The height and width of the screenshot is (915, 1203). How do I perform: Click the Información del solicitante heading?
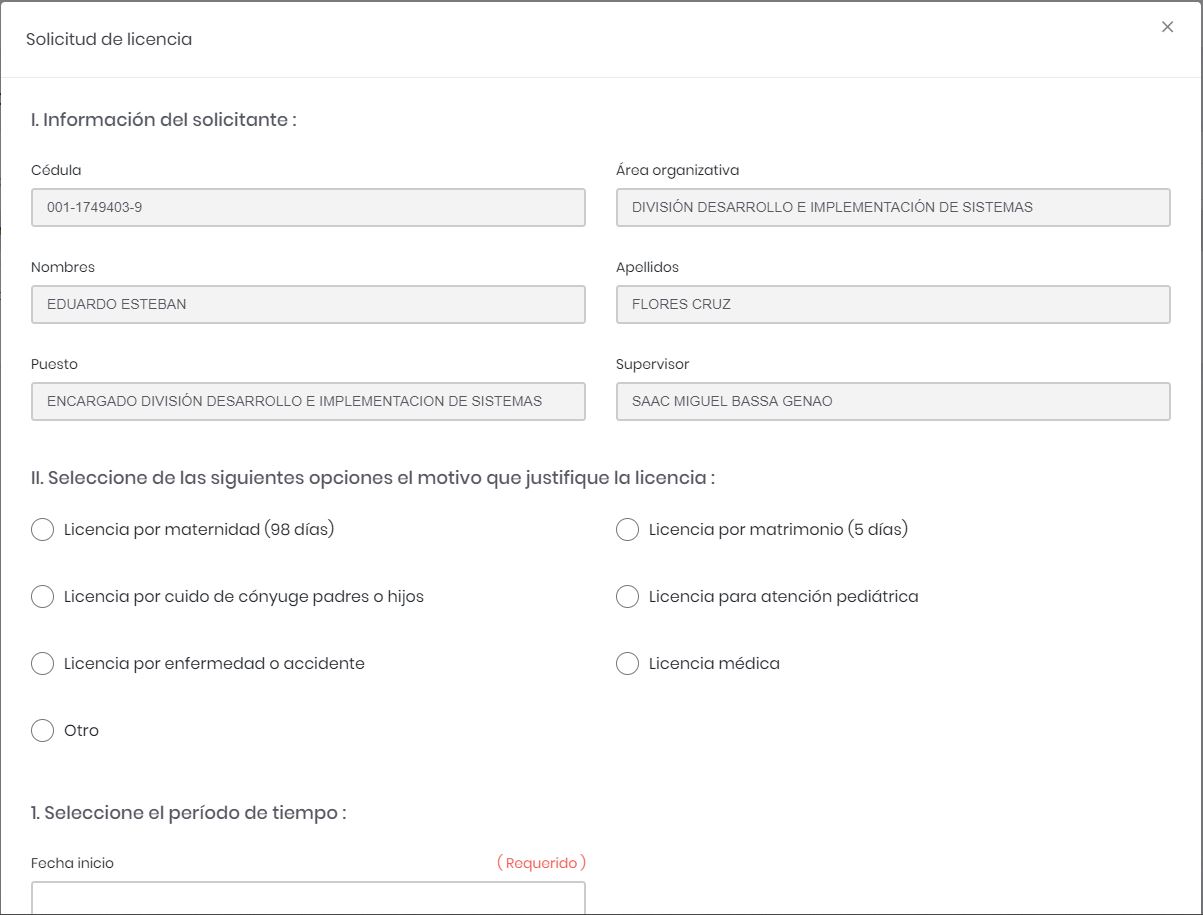[164, 120]
